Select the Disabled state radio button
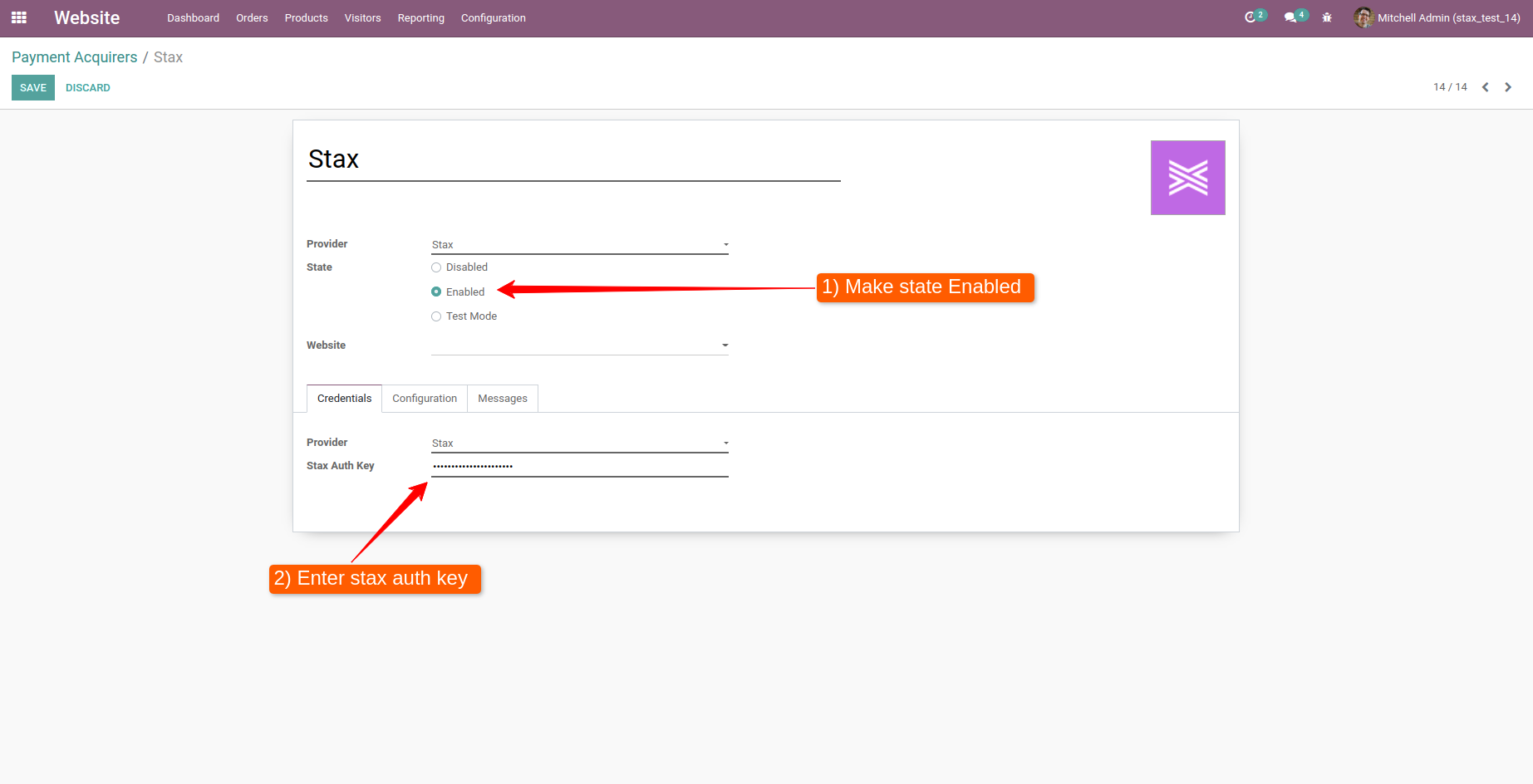 coord(436,267)
